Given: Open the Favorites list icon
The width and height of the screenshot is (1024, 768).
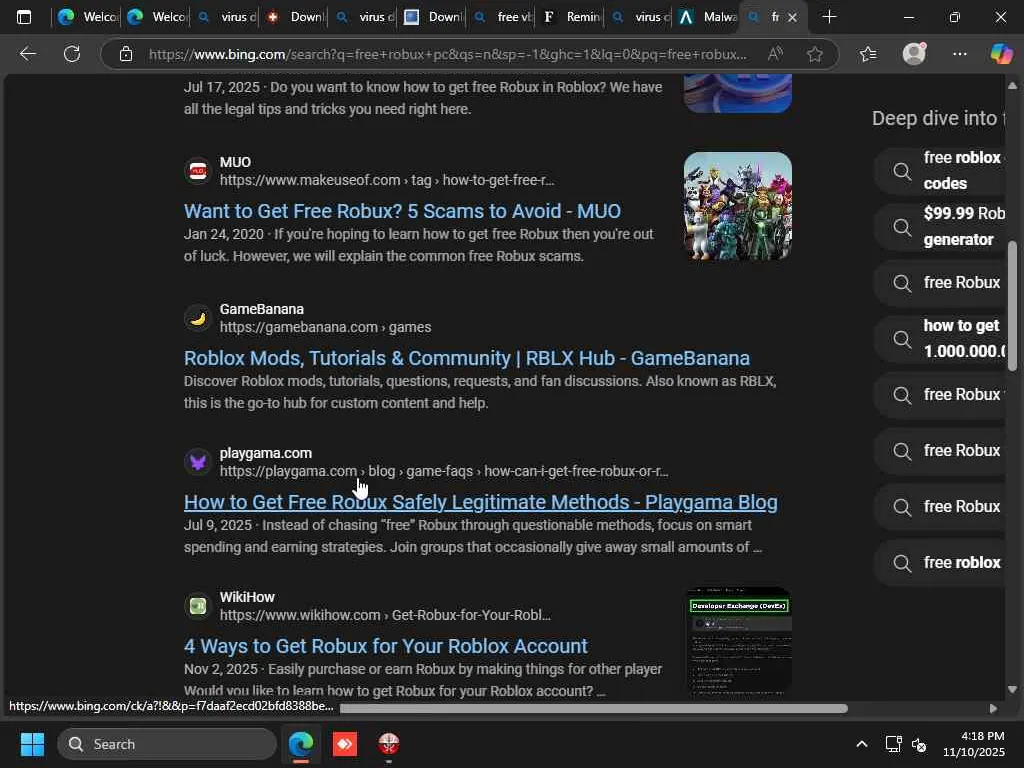Looking at the screenshot, I should pos(868,54).
